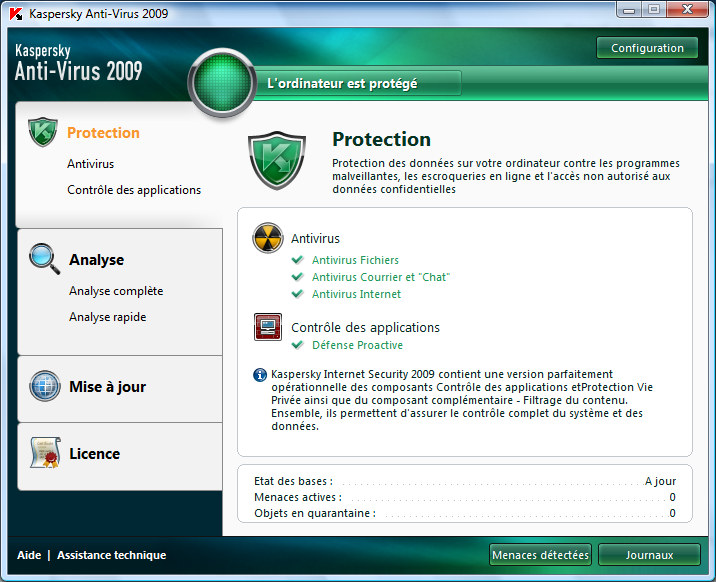The image size is (716, 582).
Task: Click the blue information icon
Action: [x=261, y=374]
